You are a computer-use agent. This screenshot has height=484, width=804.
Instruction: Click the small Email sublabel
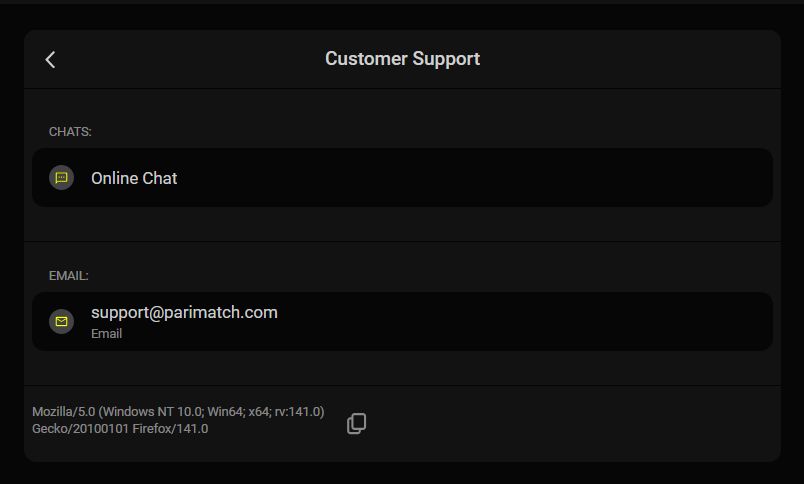click(x=107, y=334)
